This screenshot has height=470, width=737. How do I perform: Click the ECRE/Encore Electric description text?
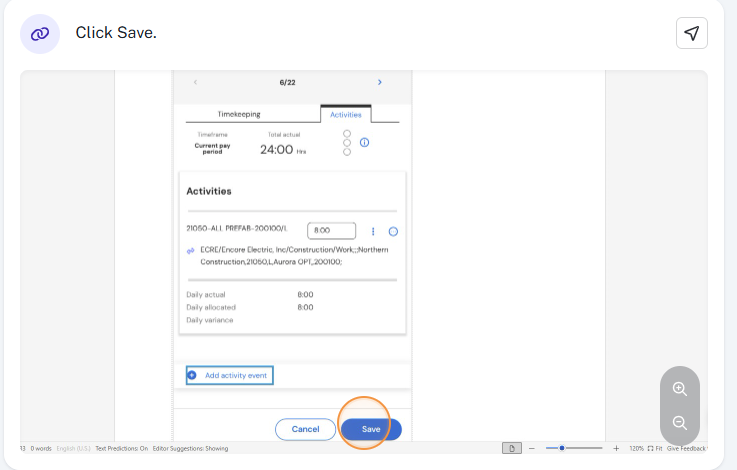click(x=294, y=256)
